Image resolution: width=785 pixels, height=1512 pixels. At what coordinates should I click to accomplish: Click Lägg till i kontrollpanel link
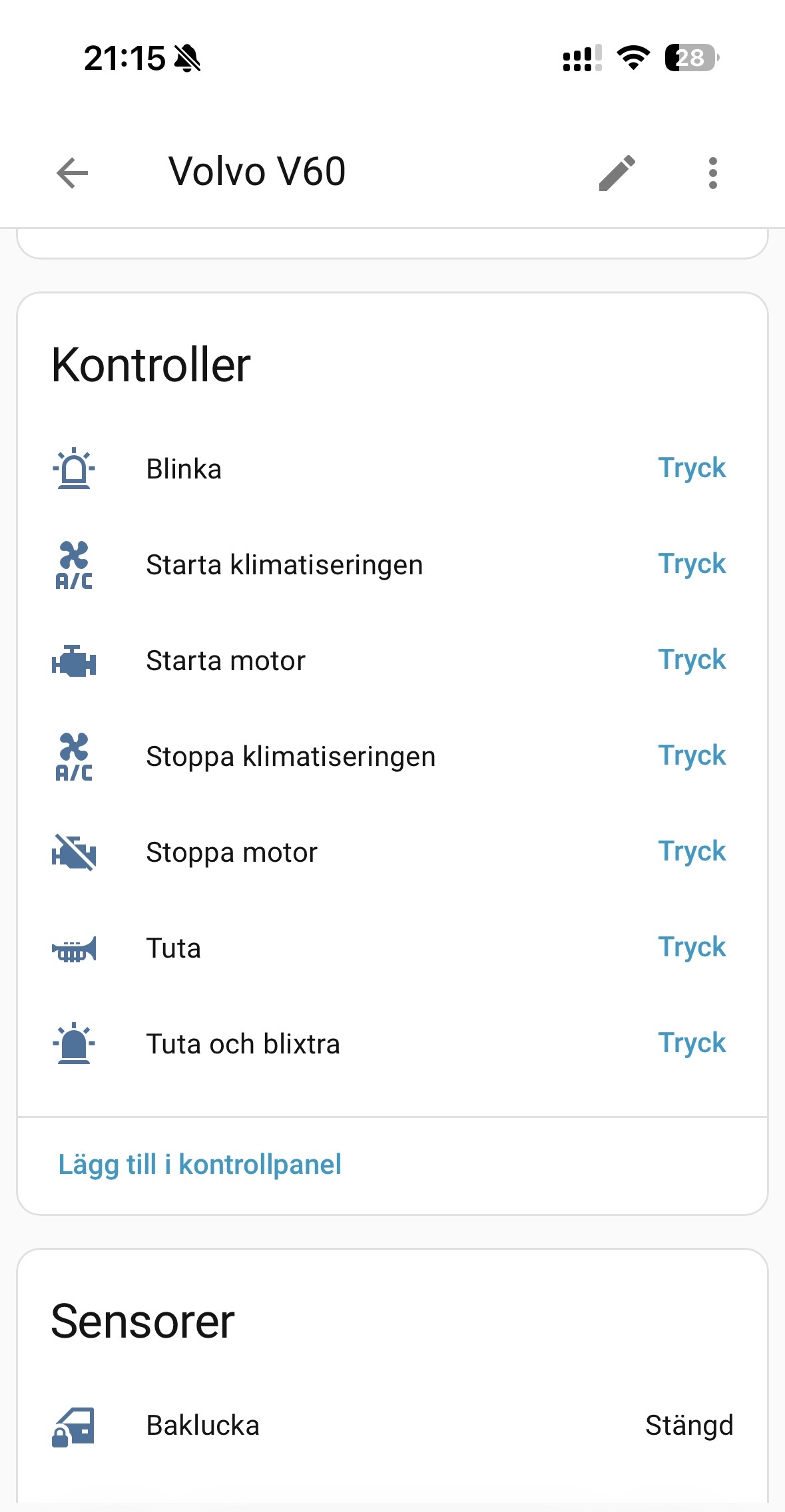(x=200, y=1165)
